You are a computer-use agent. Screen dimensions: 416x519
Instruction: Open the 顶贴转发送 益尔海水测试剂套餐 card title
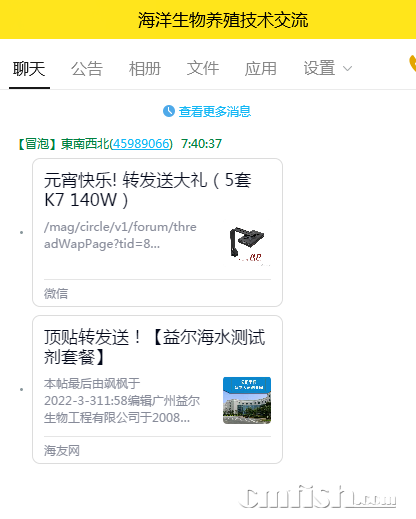tap(154, 347)
